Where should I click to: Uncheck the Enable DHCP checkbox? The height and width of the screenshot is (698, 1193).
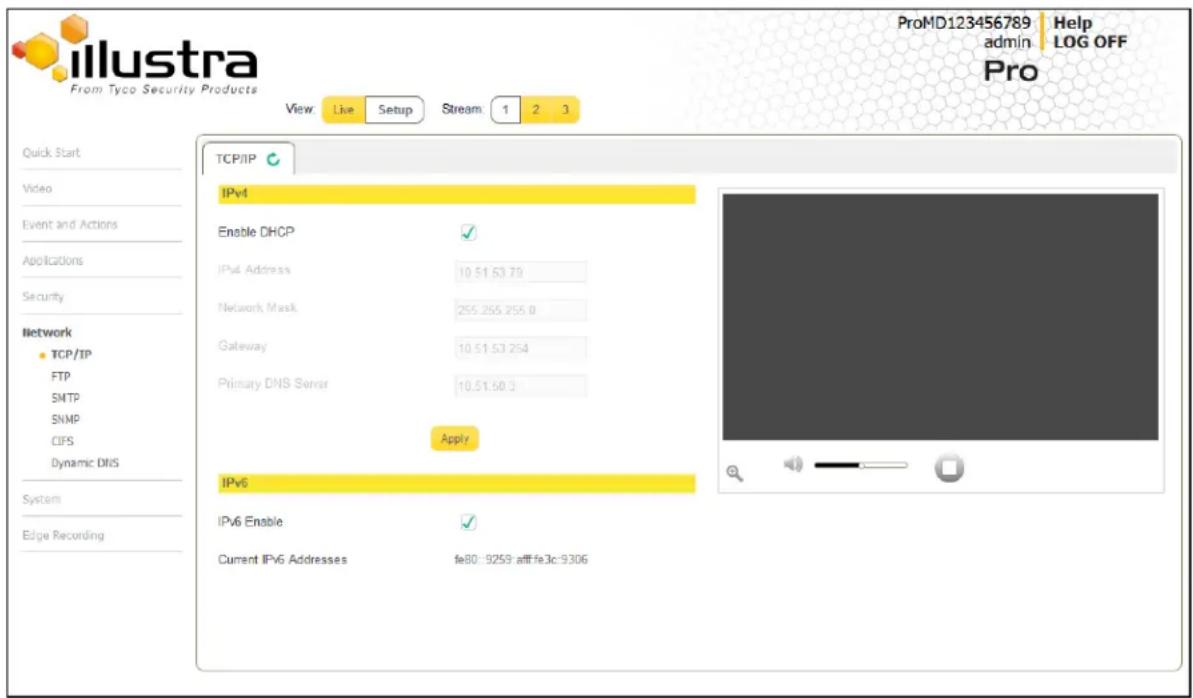click(x=469, y=233)
